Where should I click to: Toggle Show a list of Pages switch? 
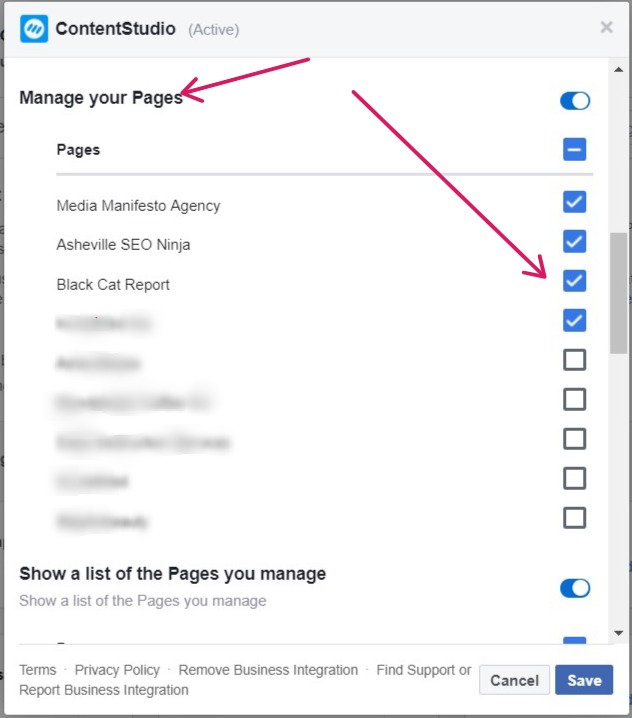pos(575,588)
